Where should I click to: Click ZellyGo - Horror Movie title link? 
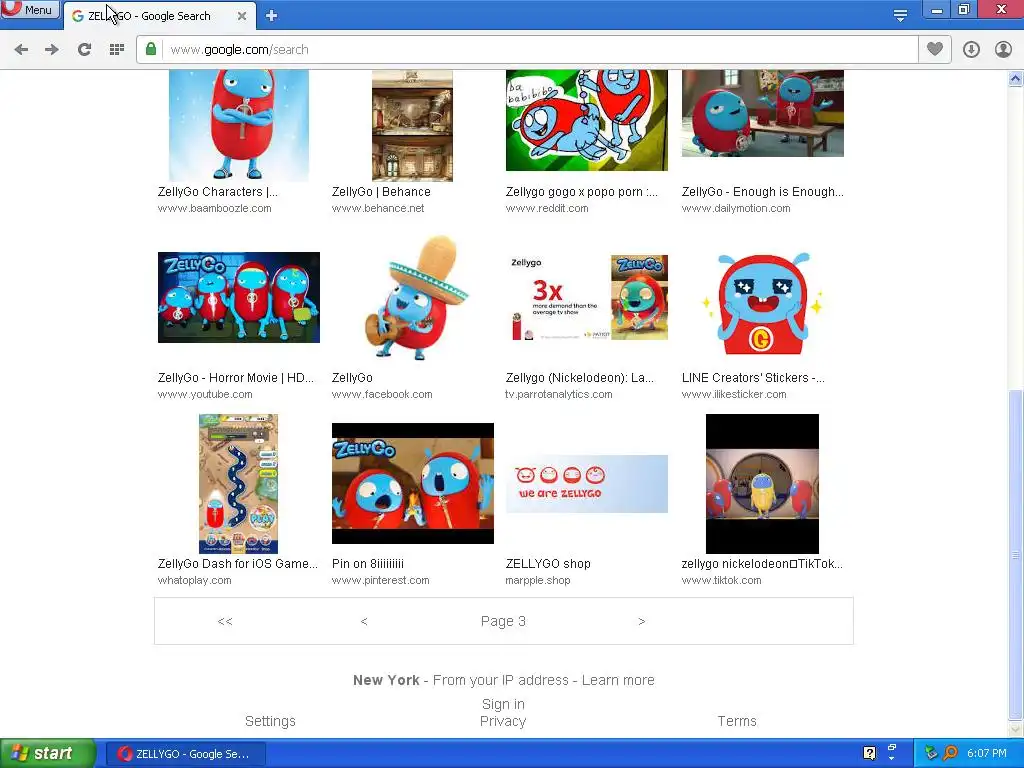(236, 378)
